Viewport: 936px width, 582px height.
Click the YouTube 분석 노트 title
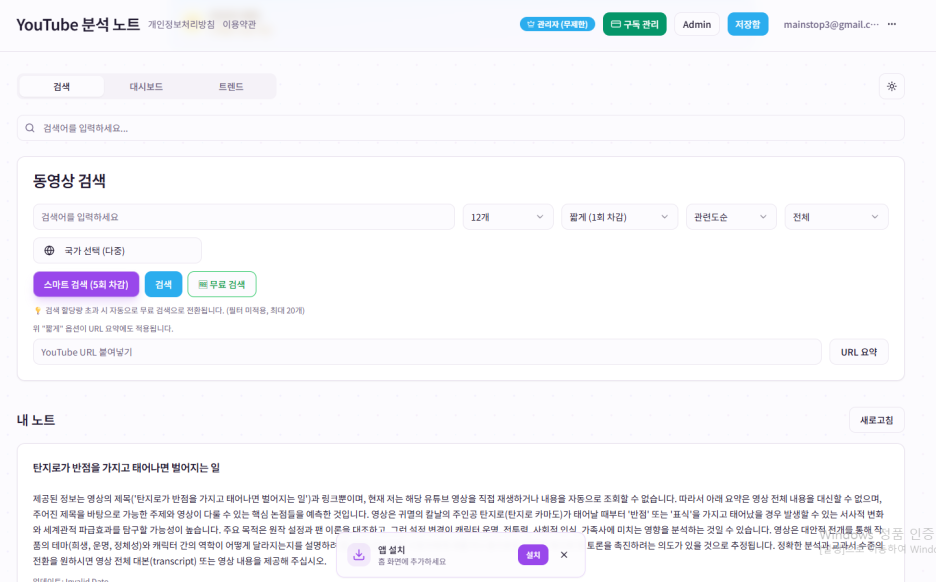click(x=78, y=24)
